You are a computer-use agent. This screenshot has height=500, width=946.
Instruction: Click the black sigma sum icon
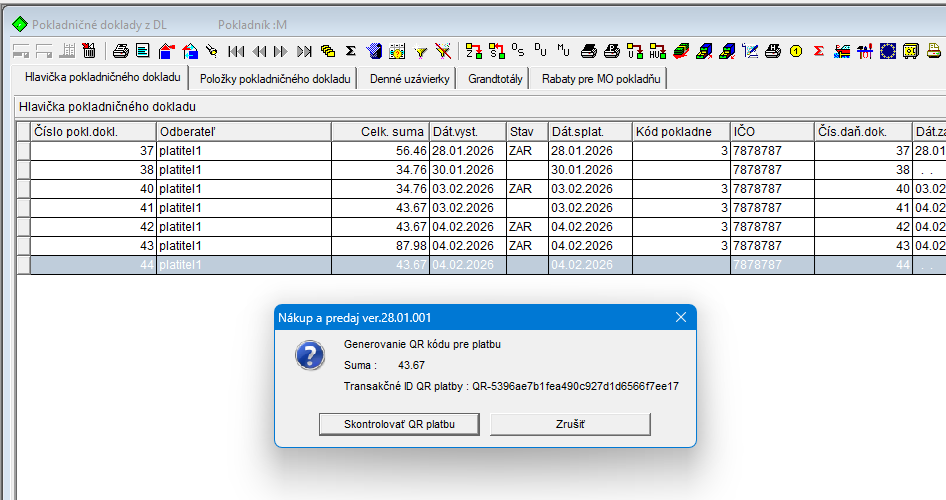[x=351, y=50]
